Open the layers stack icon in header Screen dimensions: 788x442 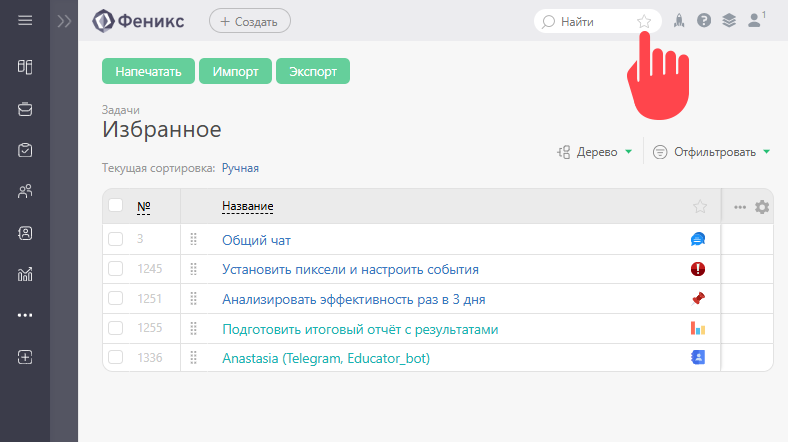point(729,21)
